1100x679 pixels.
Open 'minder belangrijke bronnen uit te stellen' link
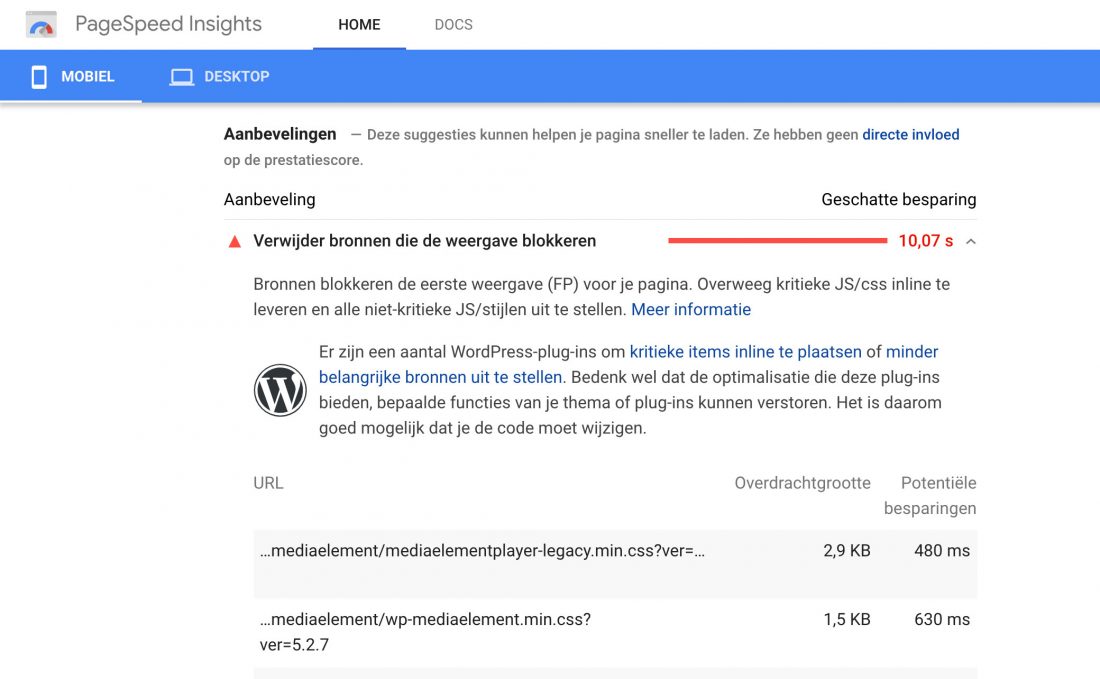(441, 377)
